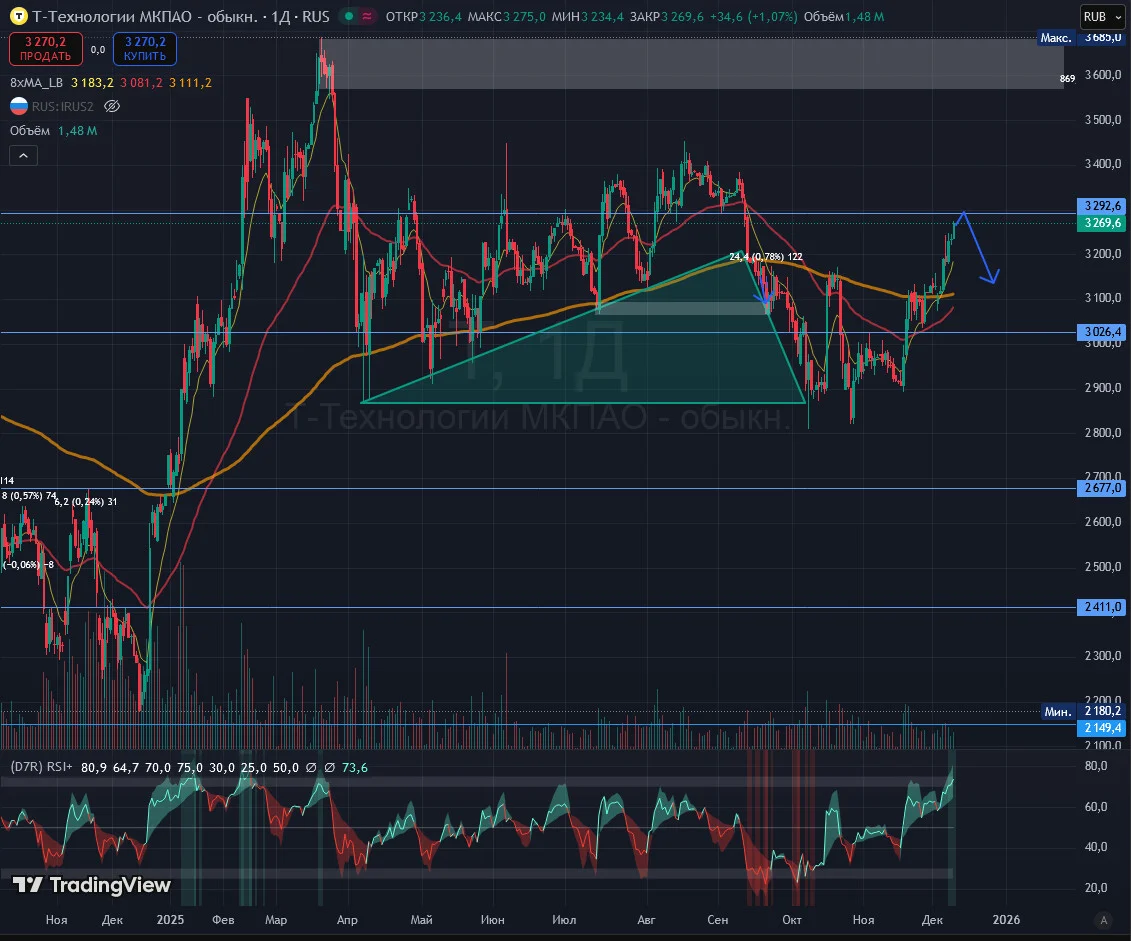Screen dimensions: 1131x941
Task: Select the RUS:IRUS2 comparison symbol label
Action: [63, 106]
